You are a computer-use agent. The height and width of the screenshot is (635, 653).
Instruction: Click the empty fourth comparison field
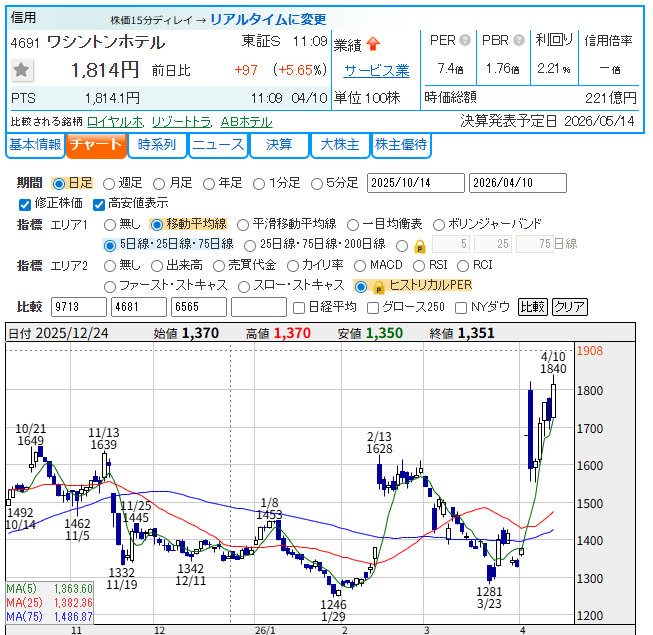pos(259,307)
